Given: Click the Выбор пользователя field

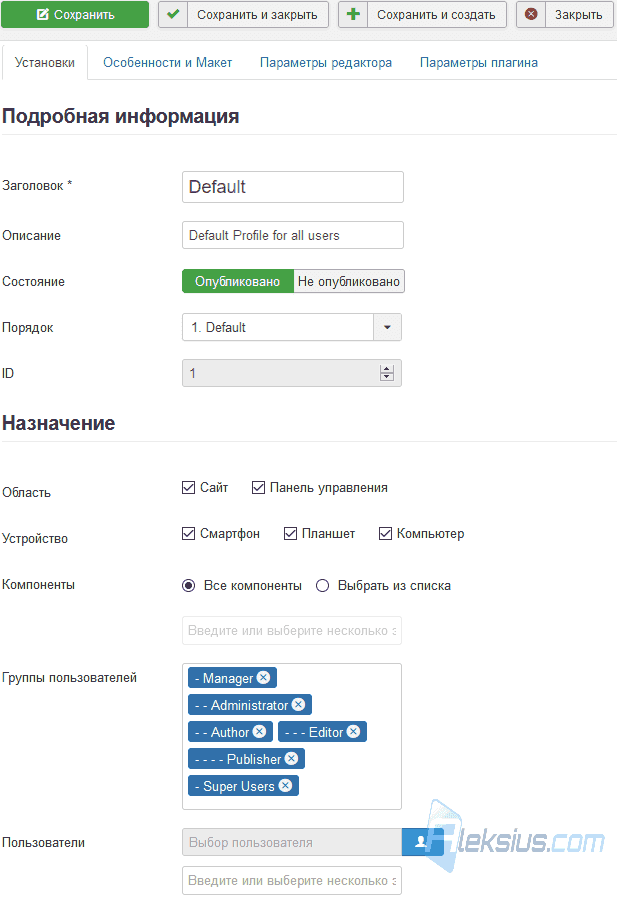Looking at the screenshot, I should click(x=292, y=842).
